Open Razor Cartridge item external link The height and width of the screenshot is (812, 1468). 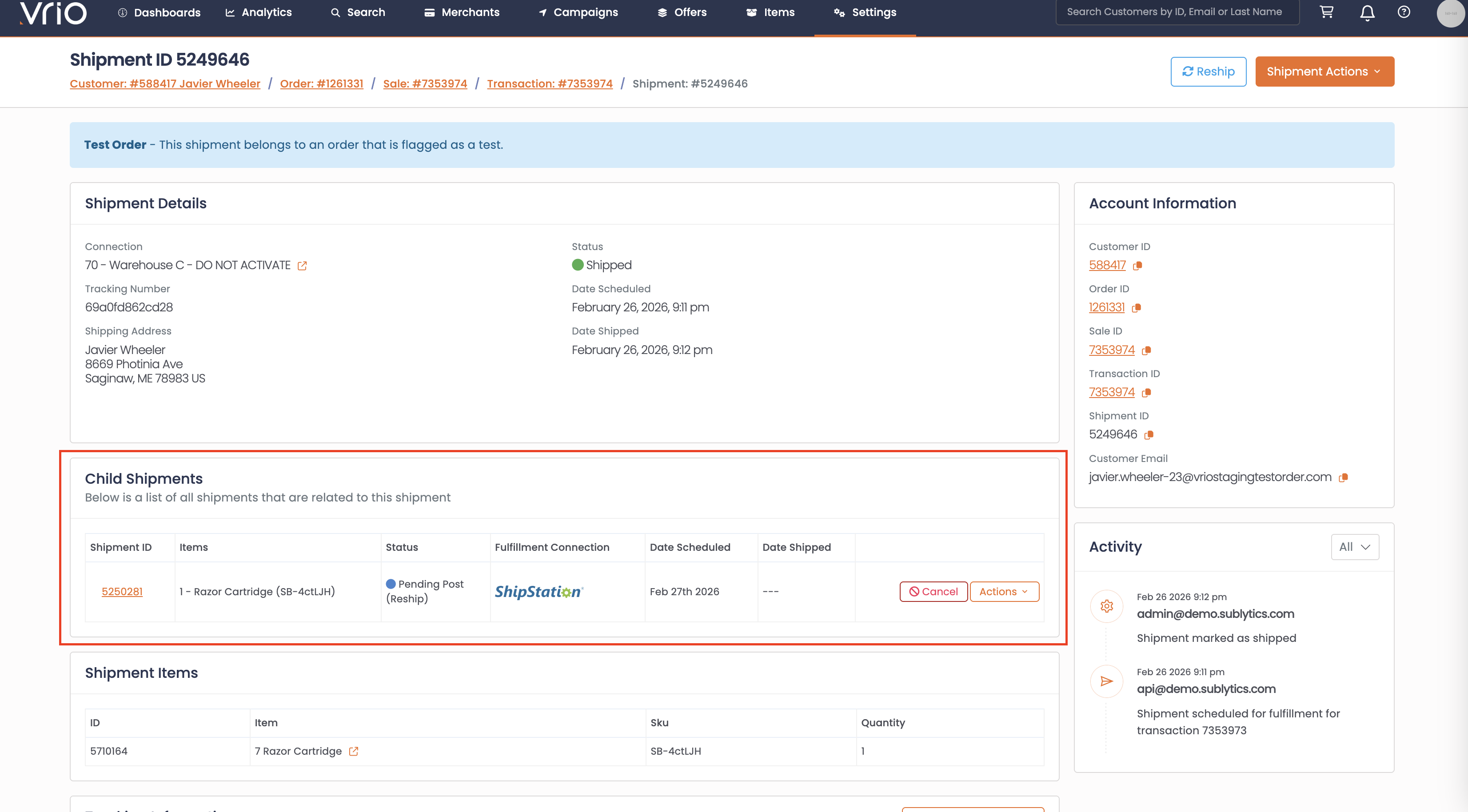353,751
